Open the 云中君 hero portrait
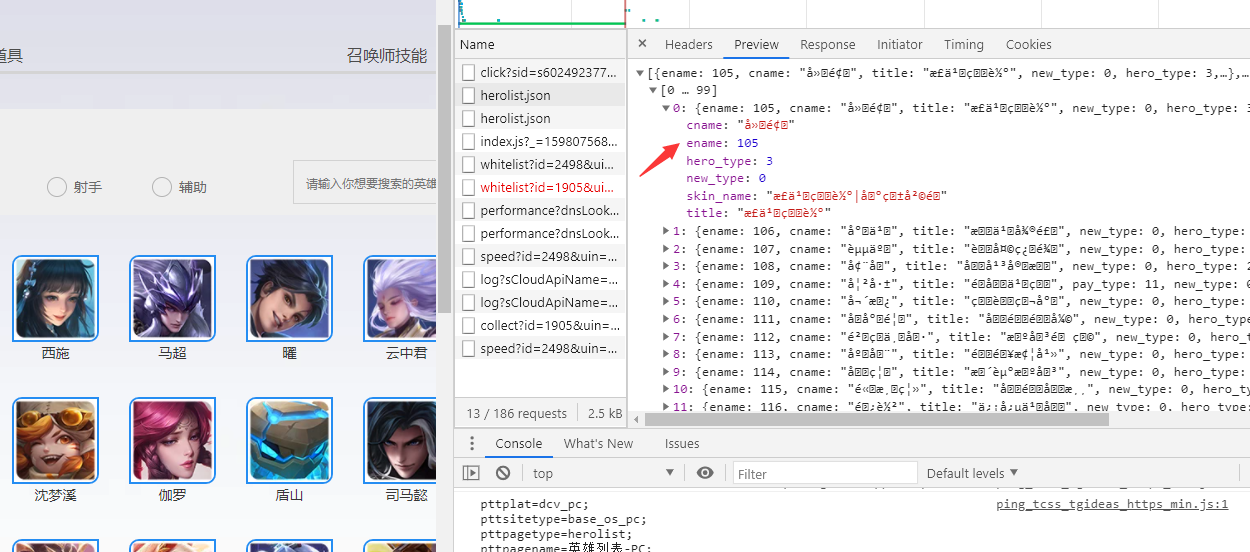 401,298
